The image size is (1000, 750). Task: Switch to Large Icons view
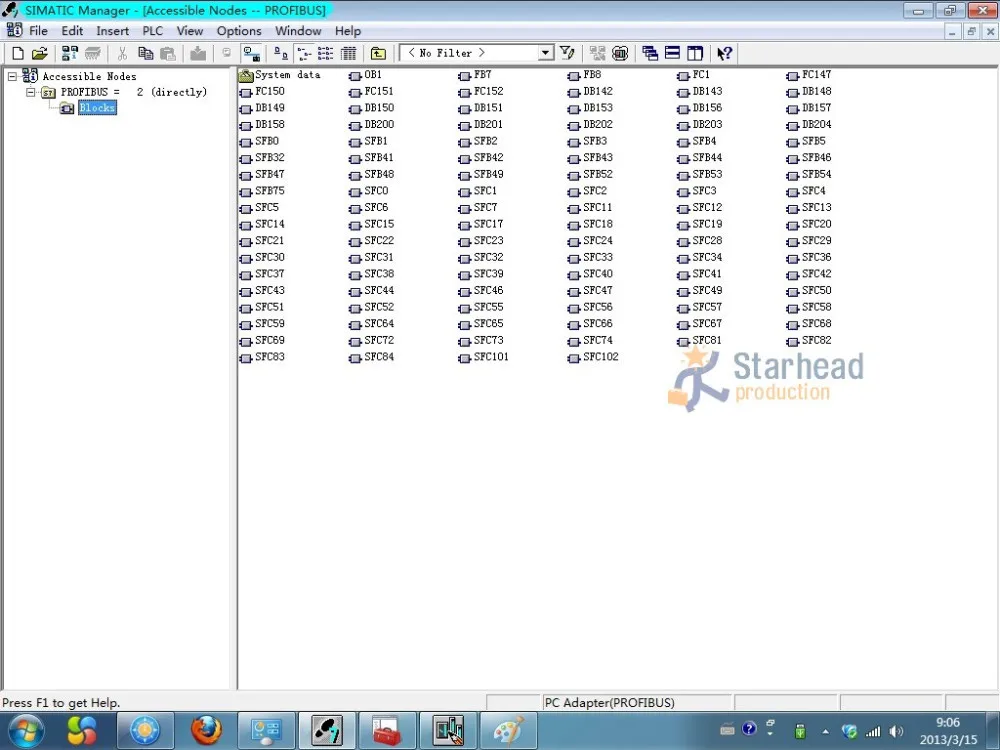(281, 54)
